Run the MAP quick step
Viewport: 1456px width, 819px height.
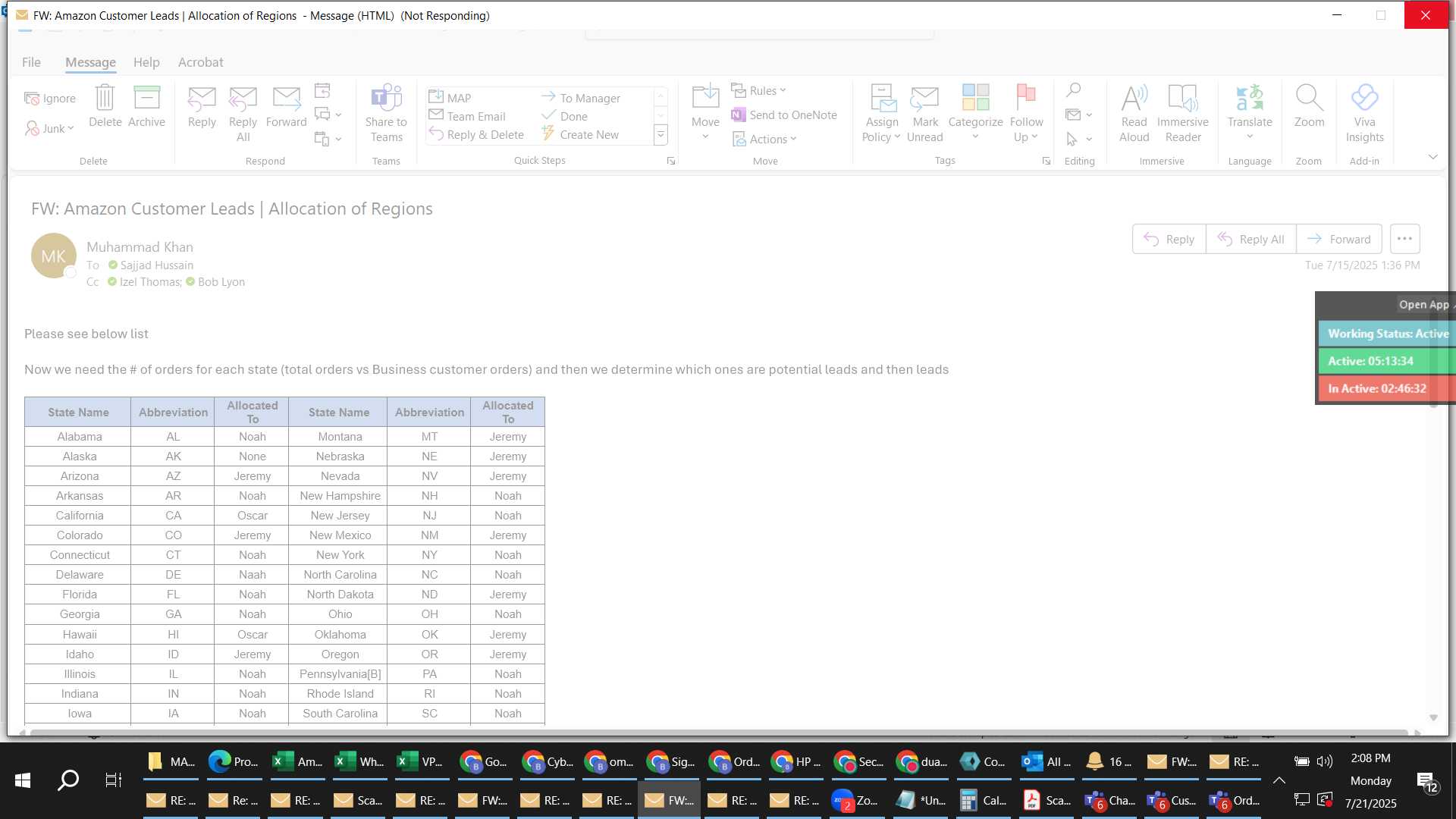point(450,97)
